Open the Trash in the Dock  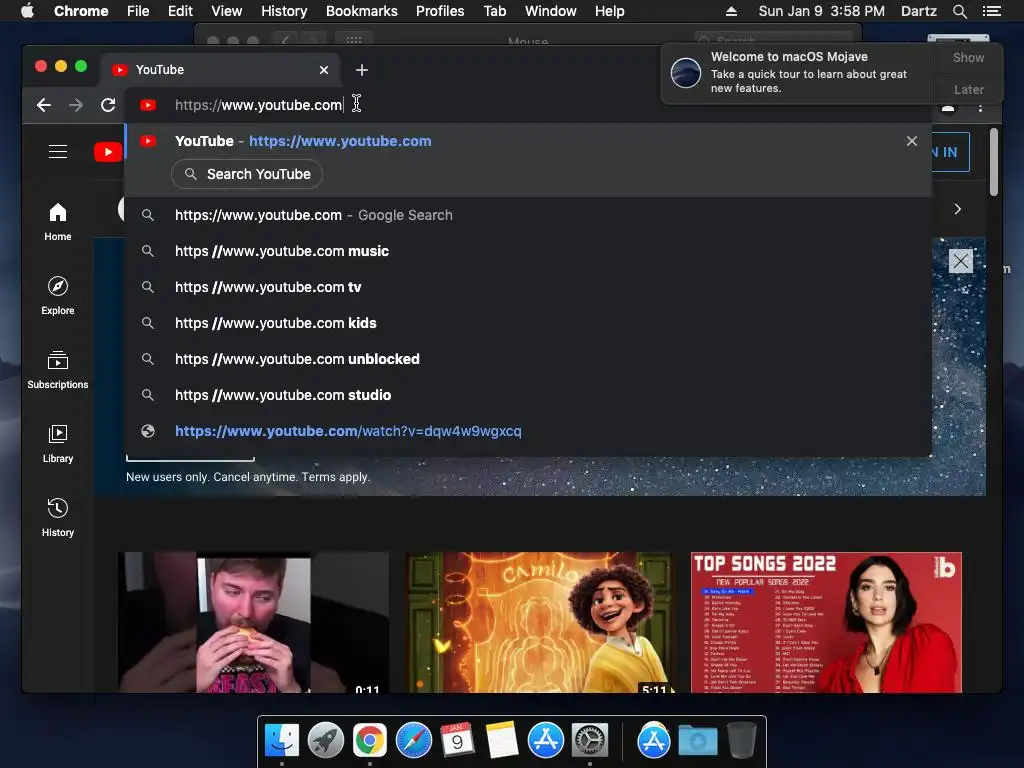pos(742,741)
